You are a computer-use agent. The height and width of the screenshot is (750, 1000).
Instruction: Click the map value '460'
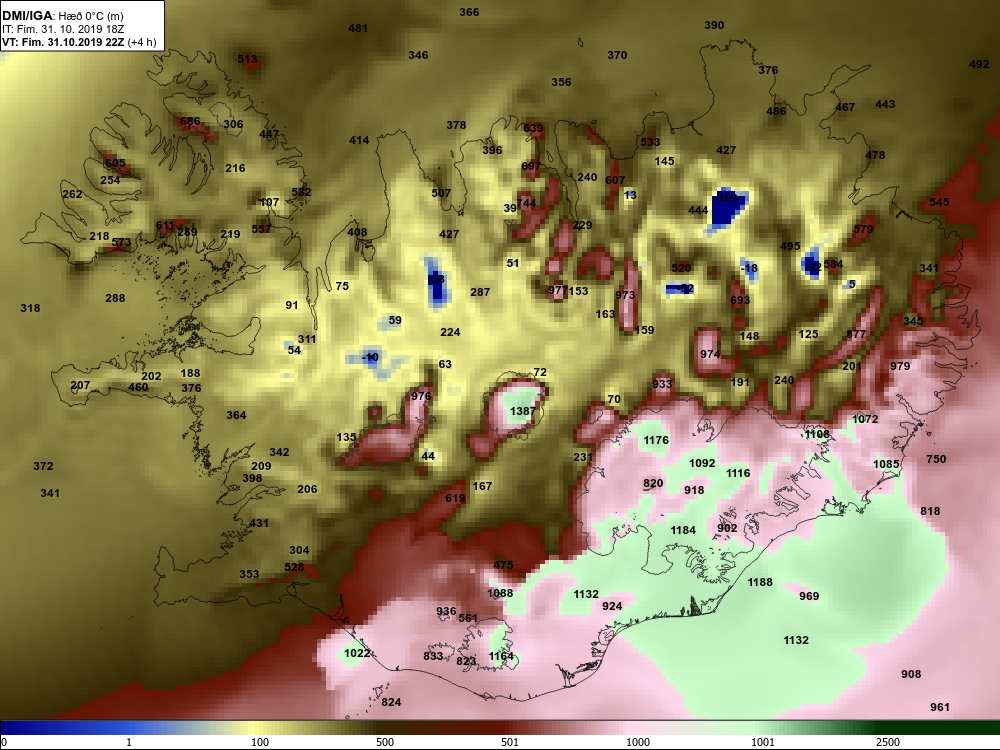[138, 387]
